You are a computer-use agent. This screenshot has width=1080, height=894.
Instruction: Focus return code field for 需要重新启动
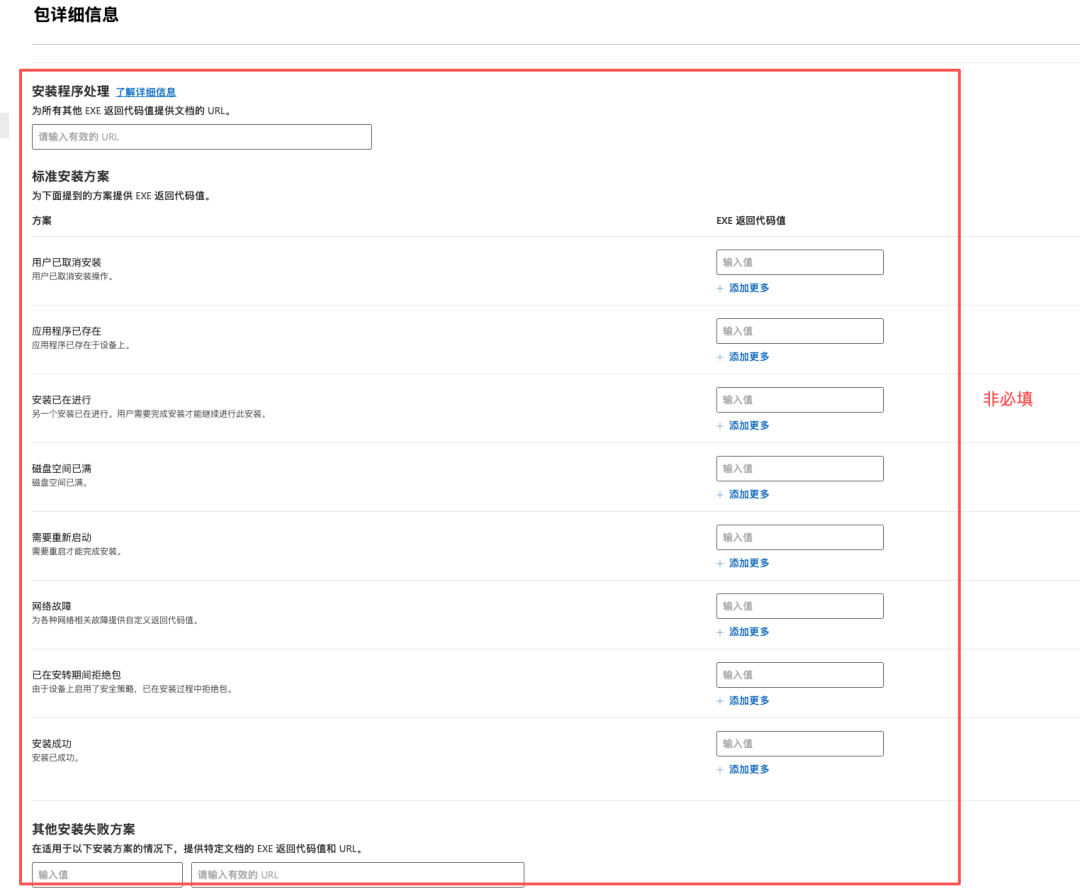800,537
